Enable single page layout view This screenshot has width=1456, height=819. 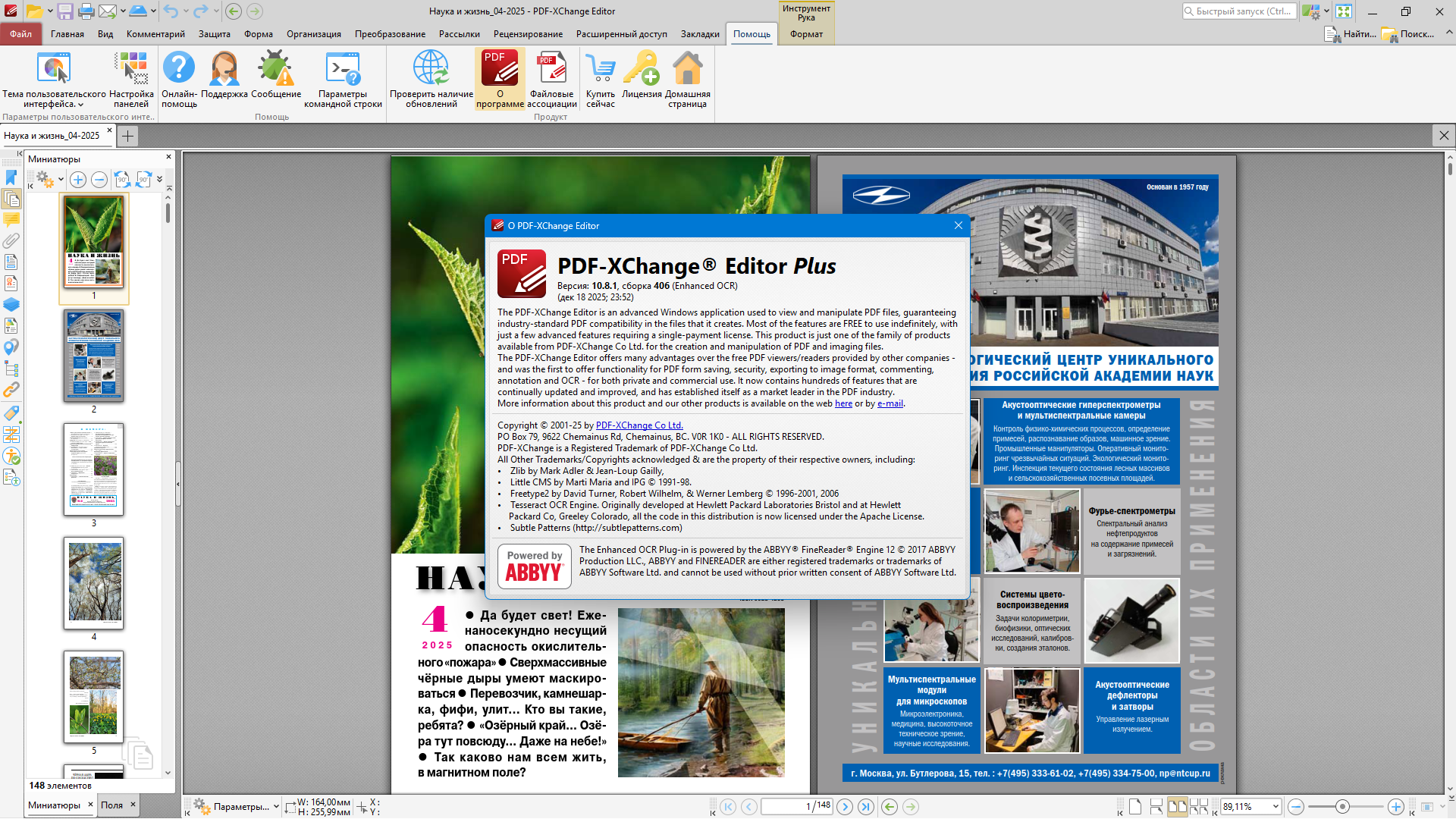pos(1135,807)
